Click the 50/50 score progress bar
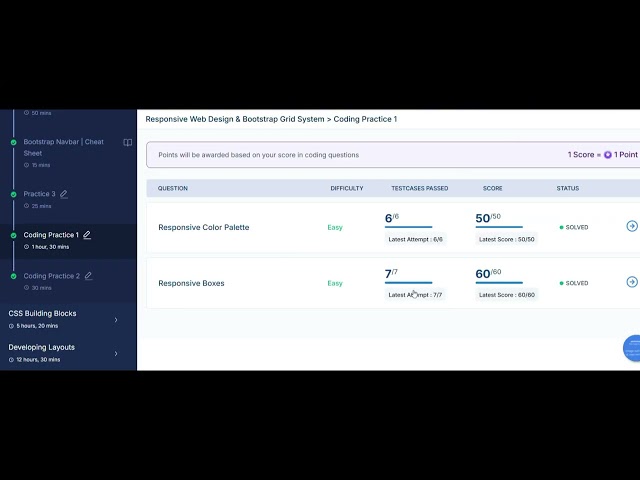Image resolution: width=640 pixels, height=480 pixels. coord(499,227)
